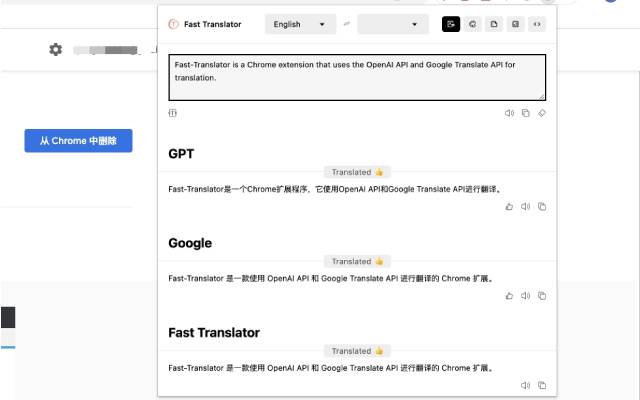Screen dimensions: 640x400
Task: Click the Fast Translator logo icon
Action: [x=173, y=24]
